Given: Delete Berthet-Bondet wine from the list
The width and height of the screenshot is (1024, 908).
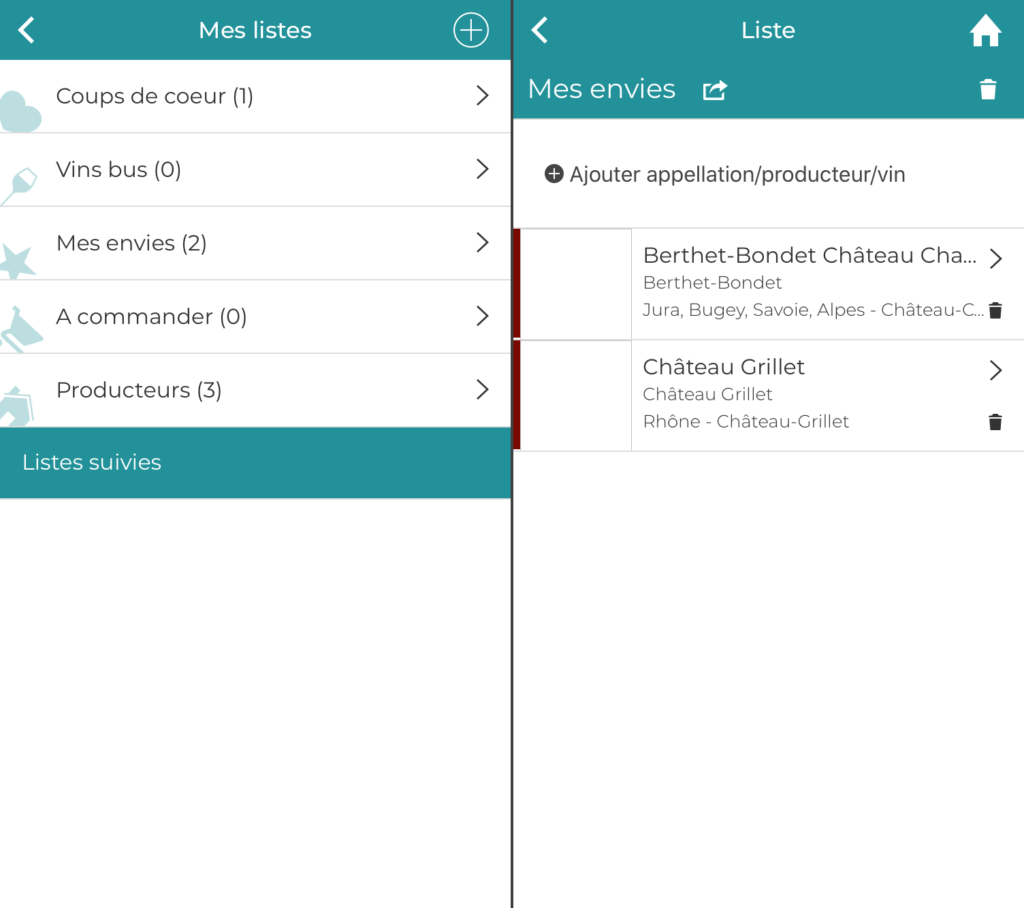Looking at the screenshot, I should tap(995, 310).
